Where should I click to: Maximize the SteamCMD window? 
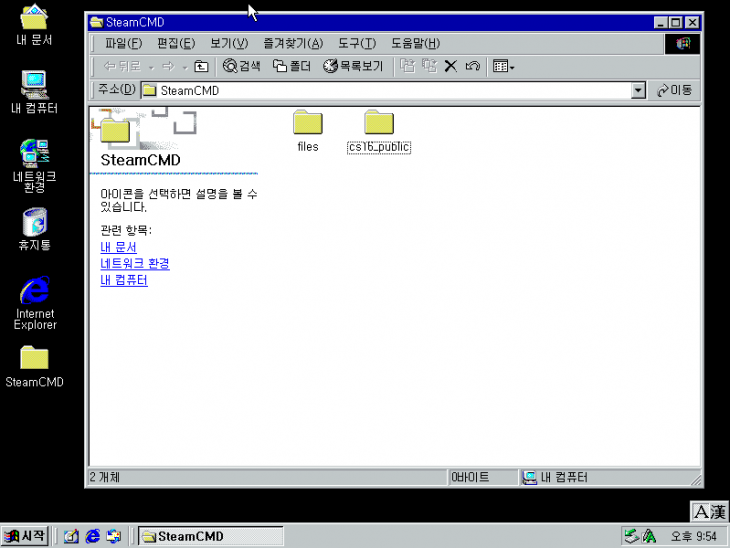point(676,22)
